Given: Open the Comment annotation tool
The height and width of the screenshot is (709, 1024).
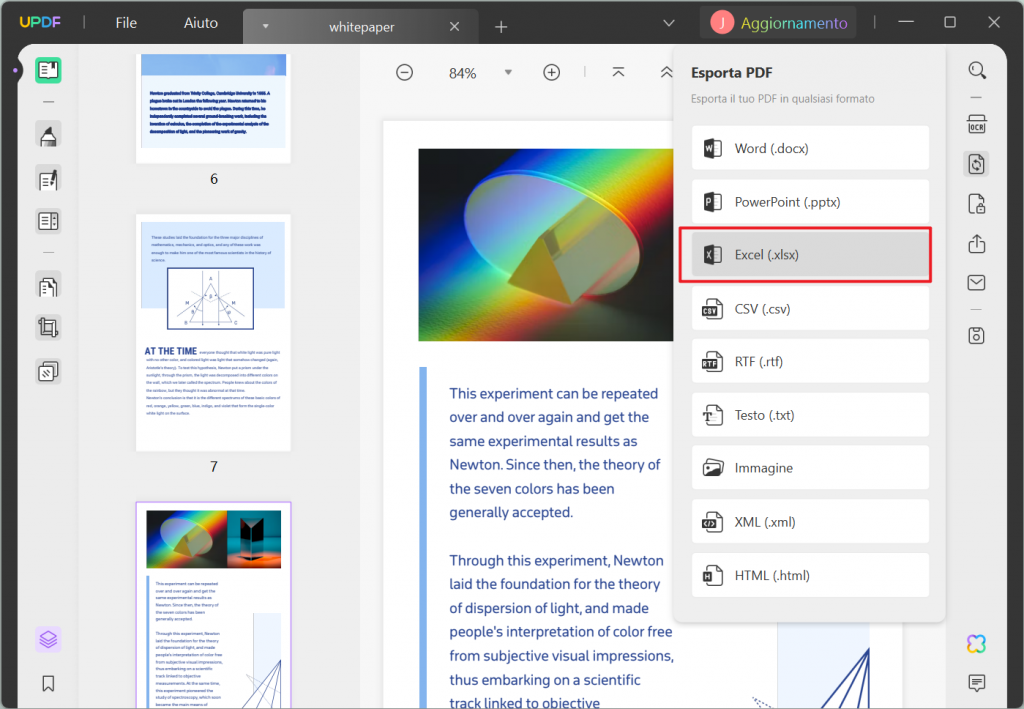Looking at the screenshot, I should click(48, 135).
